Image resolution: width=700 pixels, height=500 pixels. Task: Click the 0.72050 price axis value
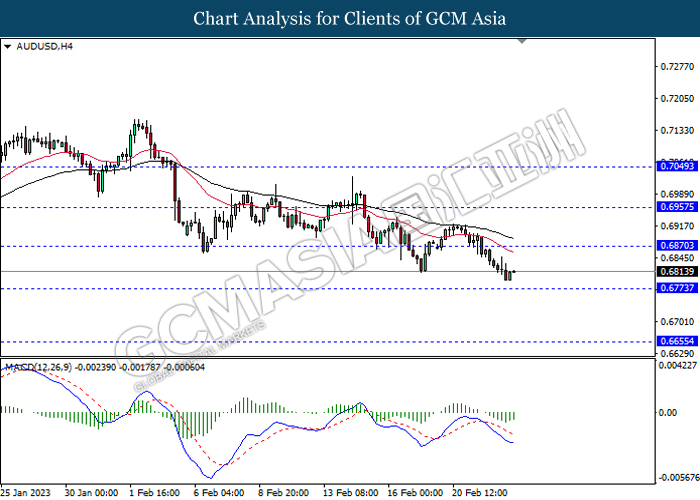pos(677,98)
